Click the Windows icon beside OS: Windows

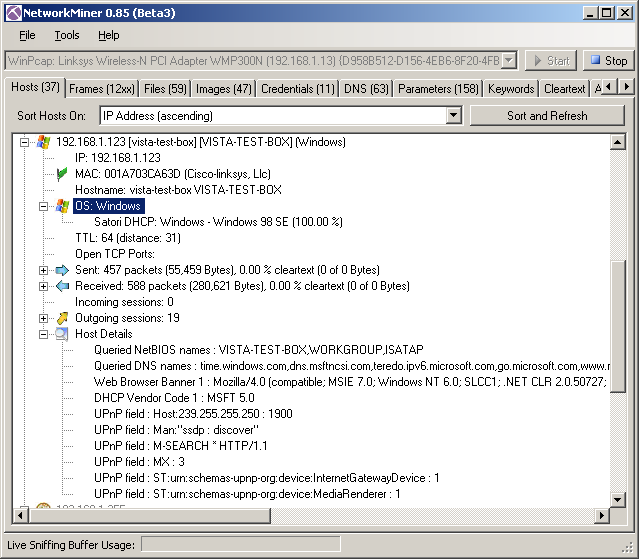[62, 206]
